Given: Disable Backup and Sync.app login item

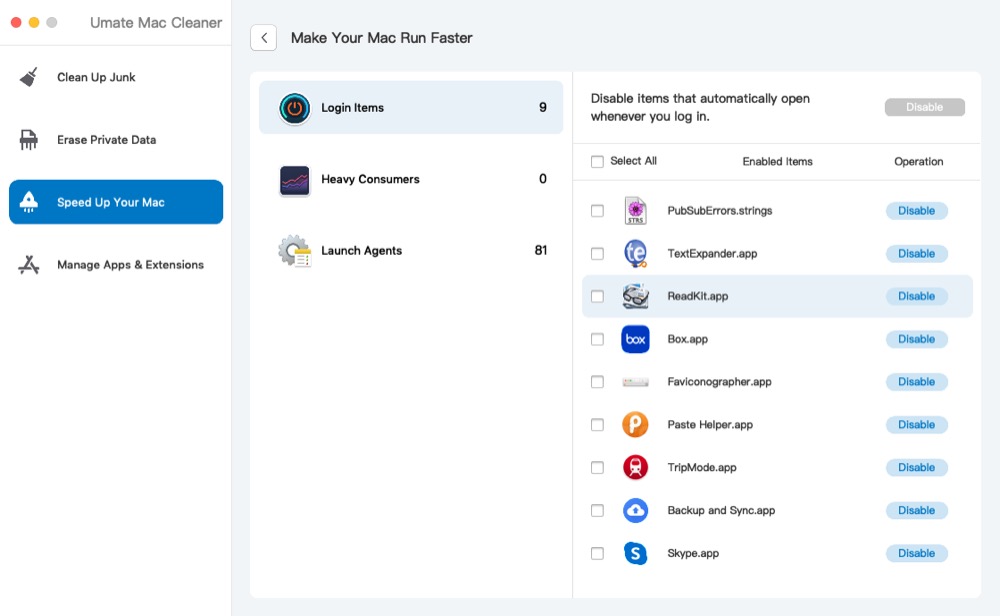Looking at the screenshot, I should (916, 510).
